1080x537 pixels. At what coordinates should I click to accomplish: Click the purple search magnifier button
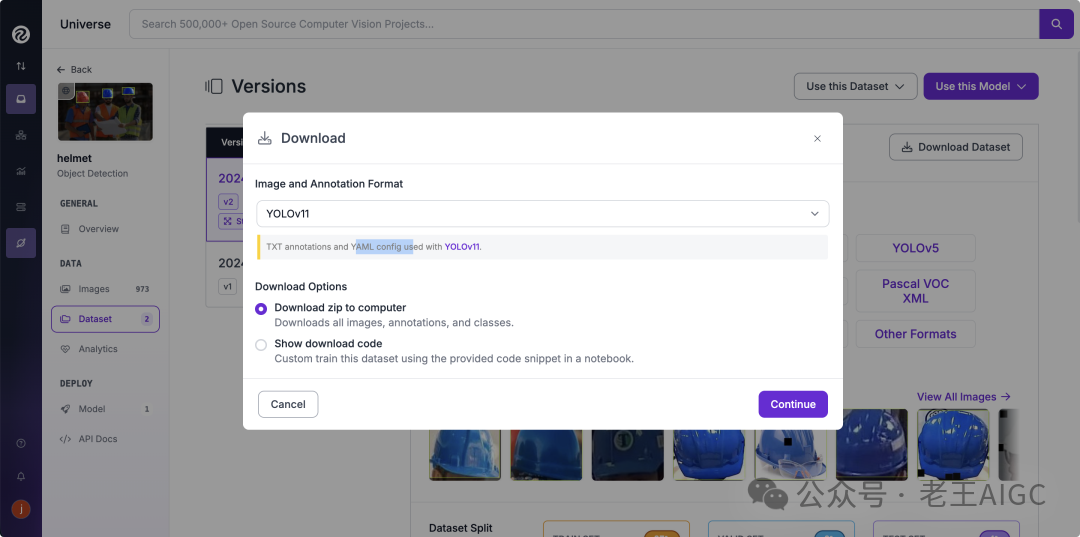1056,24
